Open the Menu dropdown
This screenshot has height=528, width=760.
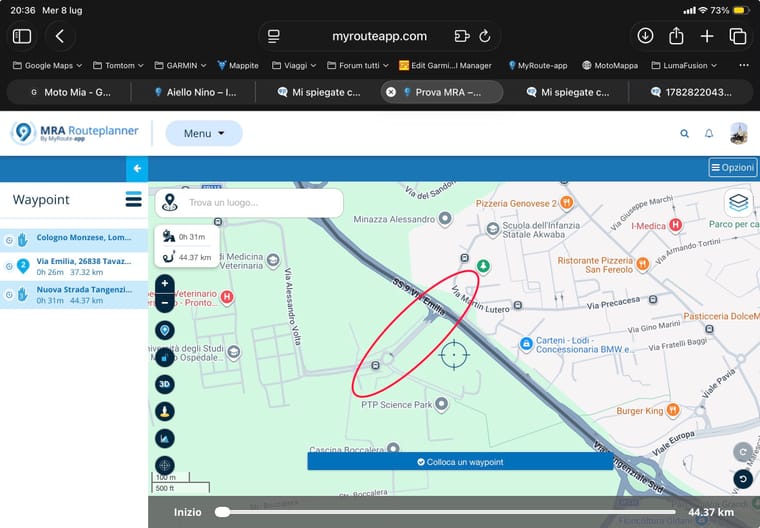(x=204, y=133)
